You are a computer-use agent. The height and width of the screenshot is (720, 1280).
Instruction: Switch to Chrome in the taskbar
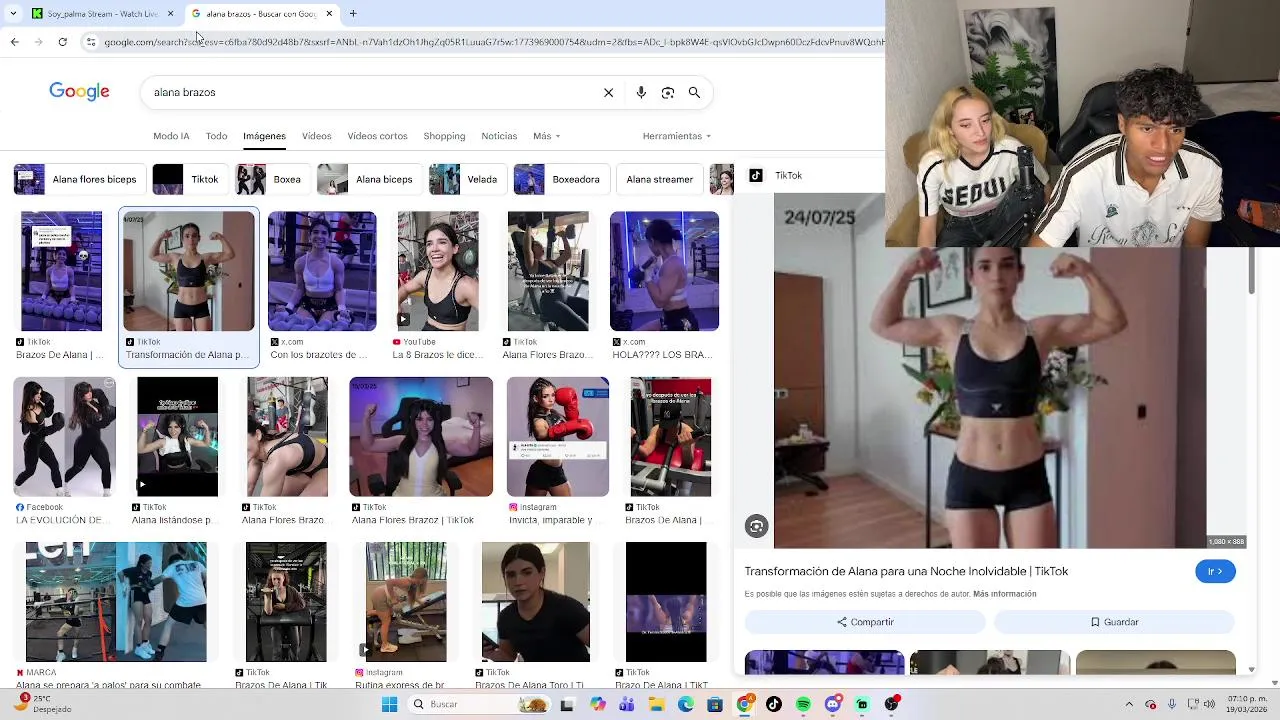744,704
